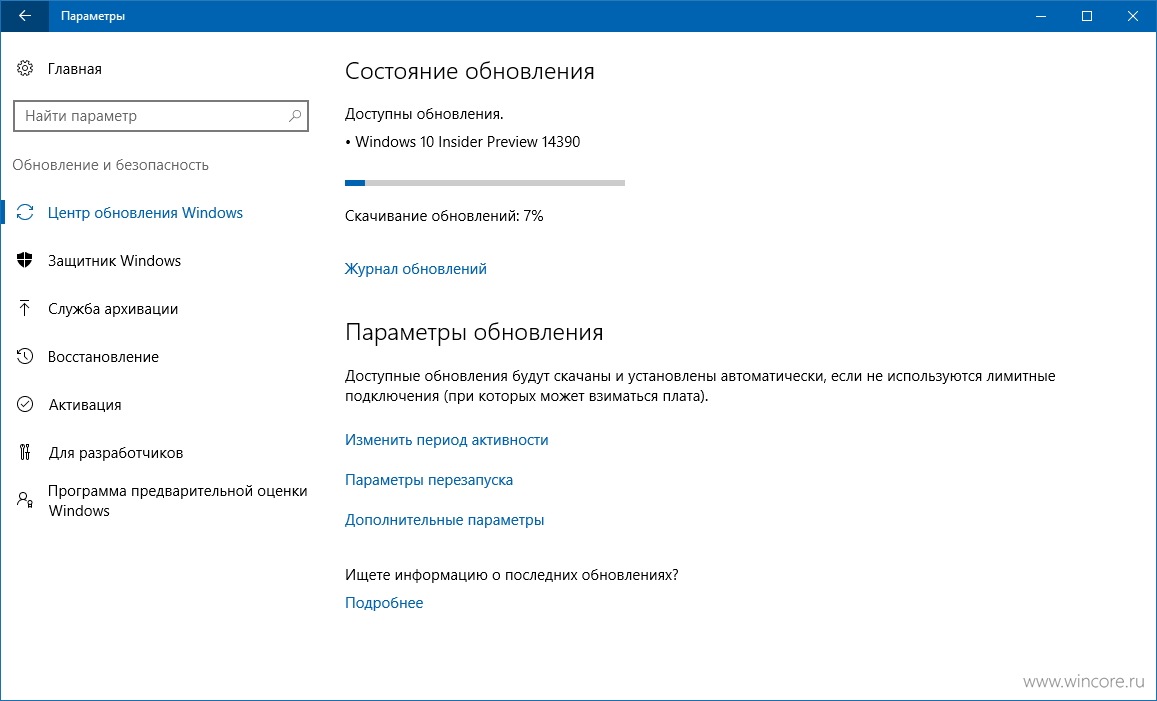1157x701 pixels.
Task: Click the Home gear icon
Action: coord(25,69)
